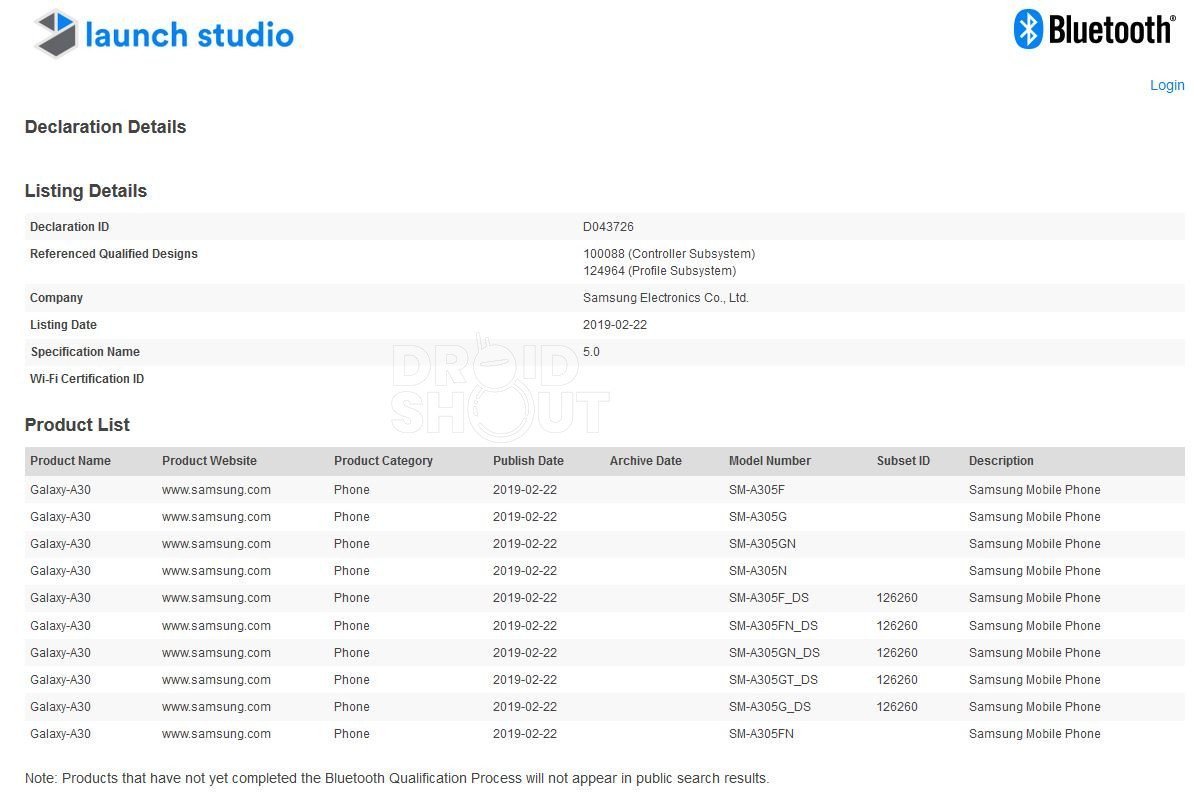Click Samsung Mobile Phone description in SM-A305N row
Screen dimensions: 1198x799
[1034, 571]
